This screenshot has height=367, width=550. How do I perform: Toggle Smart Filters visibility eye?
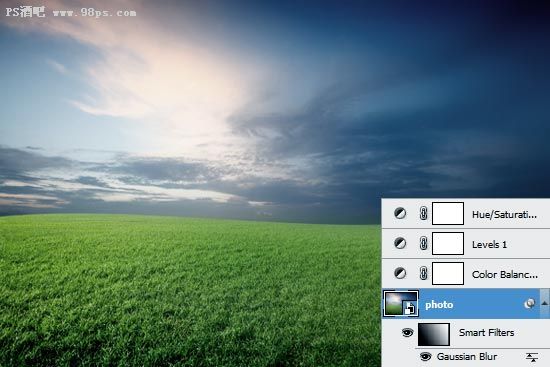(x=407, y=332)
